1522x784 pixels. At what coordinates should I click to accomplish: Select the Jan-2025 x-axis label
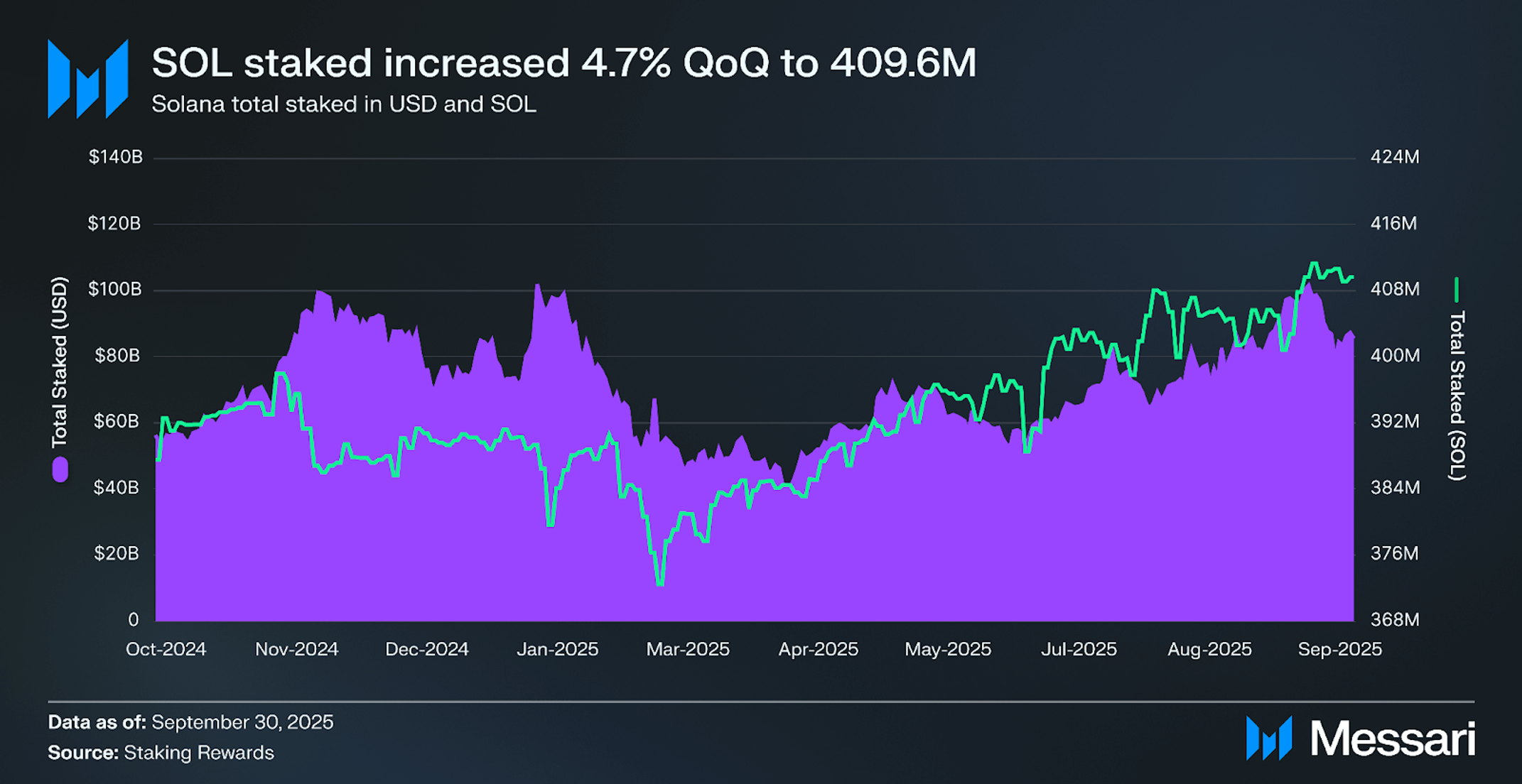[557, 649]
